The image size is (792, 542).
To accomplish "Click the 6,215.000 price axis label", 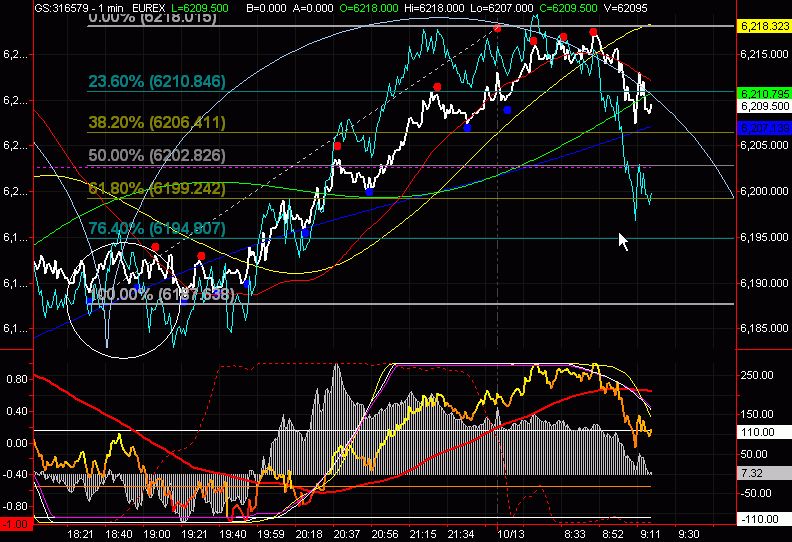I will coord(764,54).
